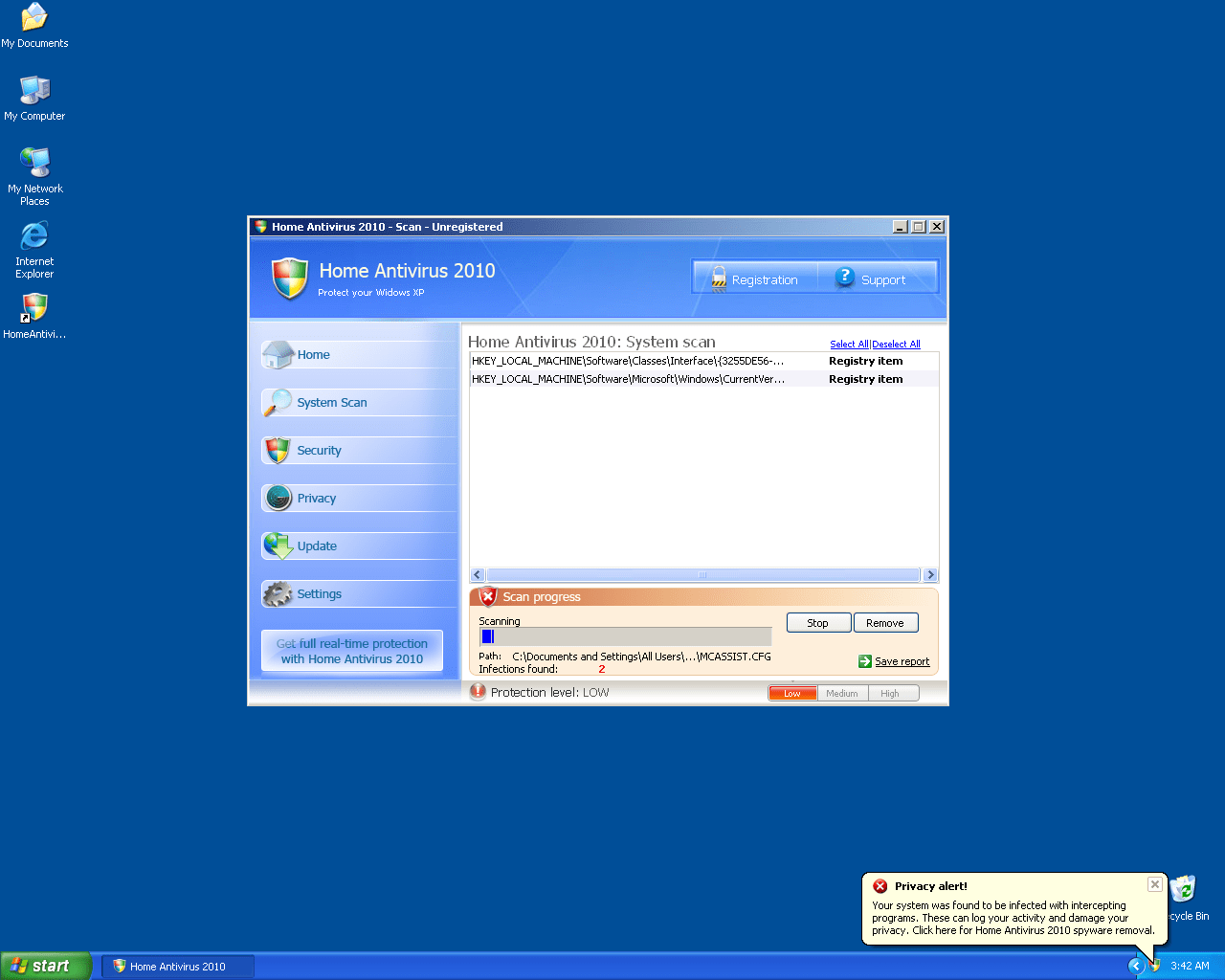Click the Registration padlock icon
Image resolution: width=1225 pixels, height=980 pixels.
(x=719, y=278)
